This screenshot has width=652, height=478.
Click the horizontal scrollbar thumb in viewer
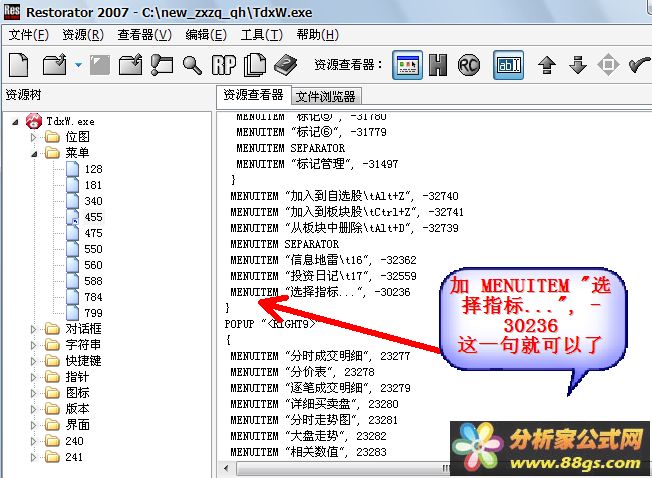click(342, 468)
